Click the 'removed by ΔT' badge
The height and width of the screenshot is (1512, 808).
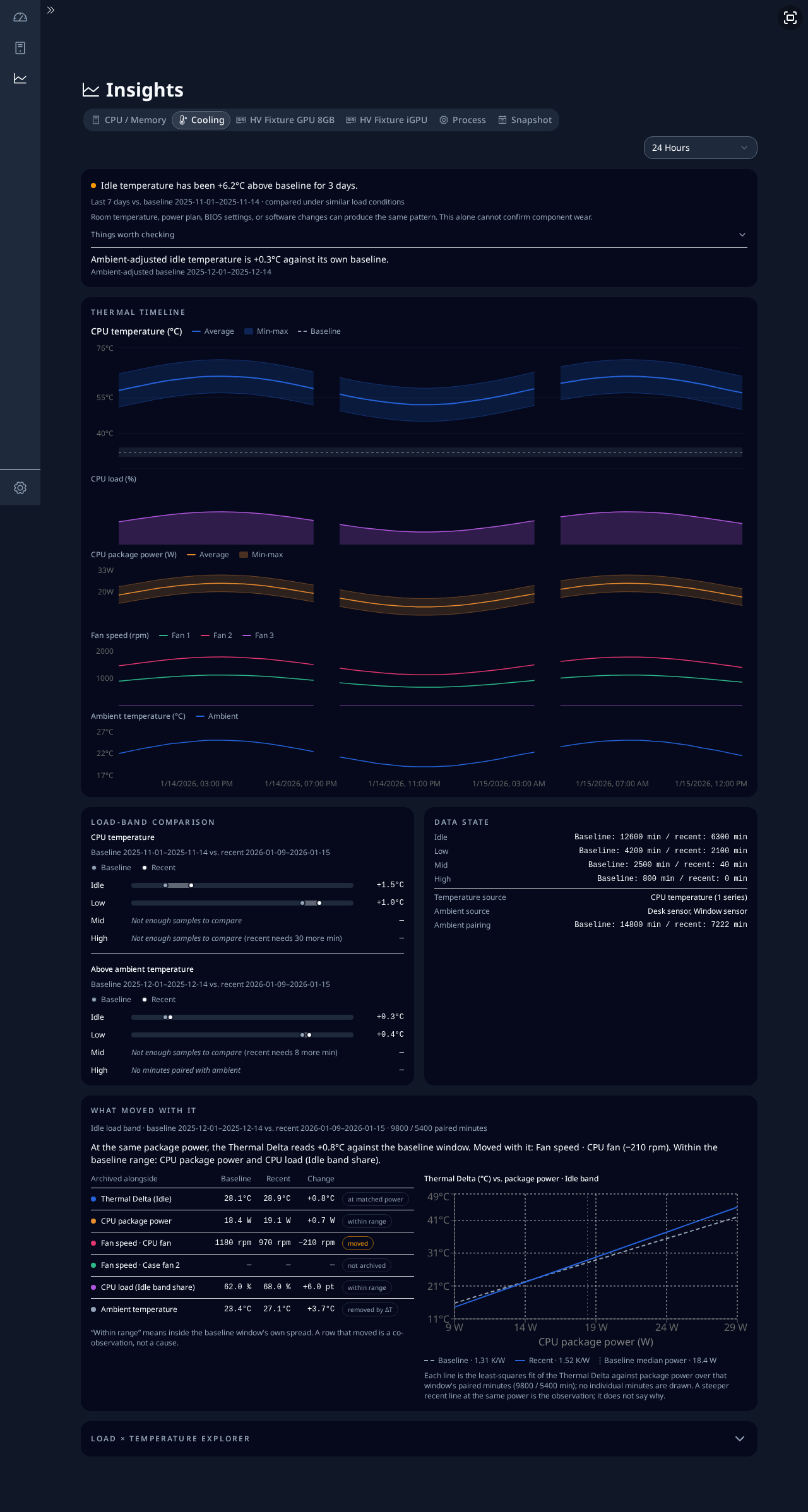coord(370,1309)
